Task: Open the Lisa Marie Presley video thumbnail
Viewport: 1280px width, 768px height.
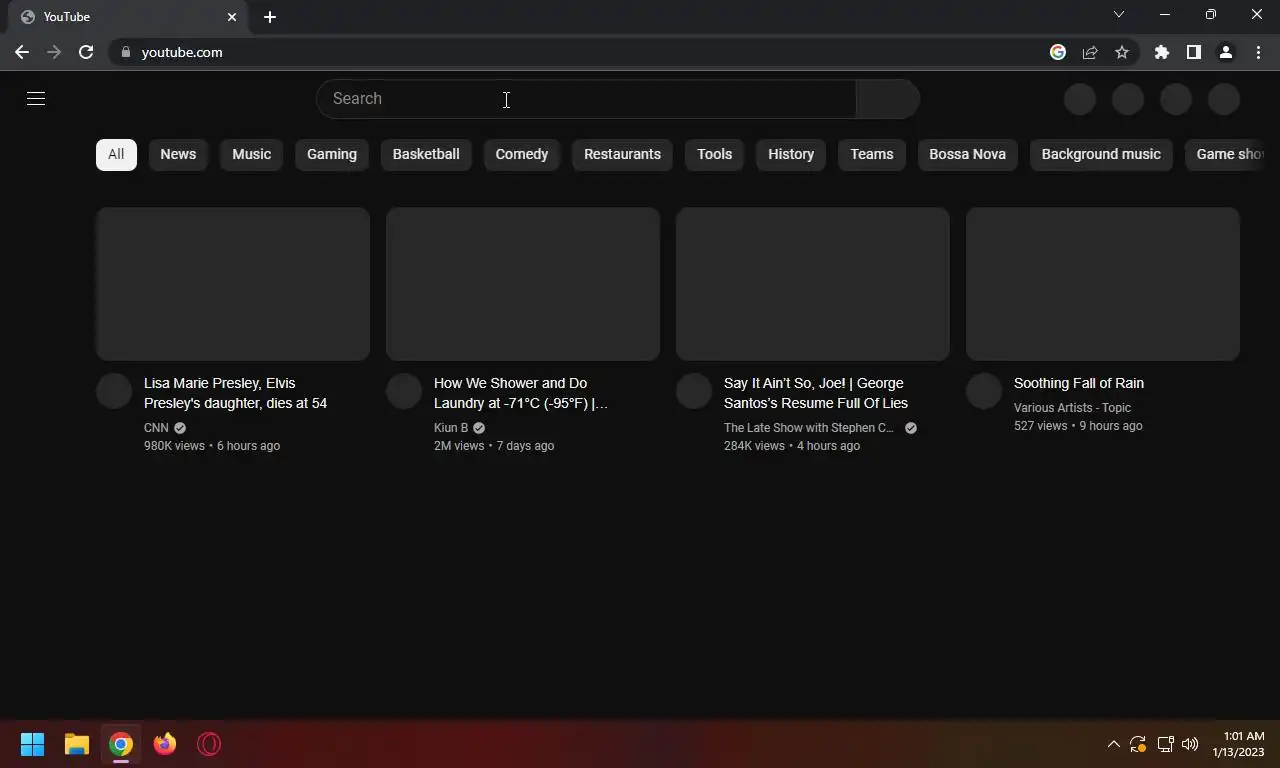Action: pos(233,284)
